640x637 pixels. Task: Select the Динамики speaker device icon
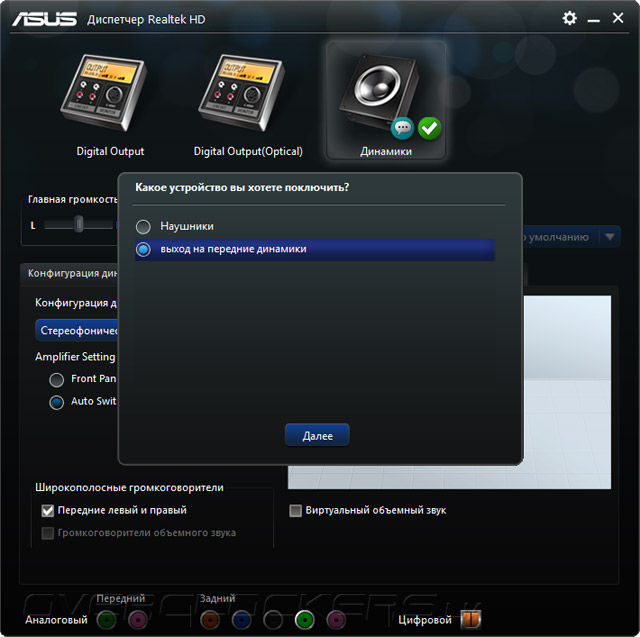pyautogui.click(x=380, y=92)
